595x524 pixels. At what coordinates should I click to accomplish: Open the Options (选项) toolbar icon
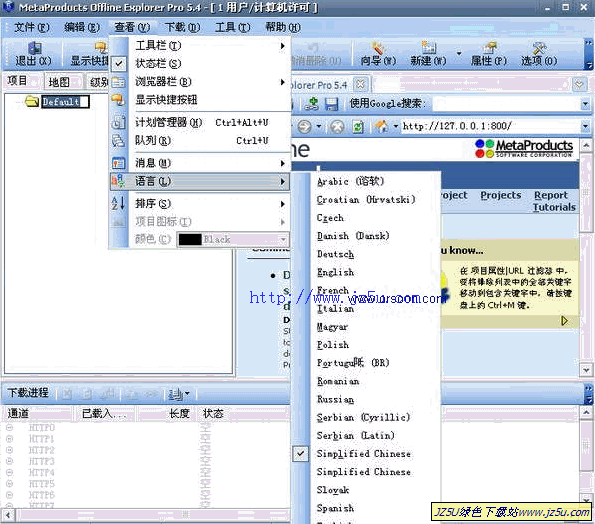tap(539, 48)
